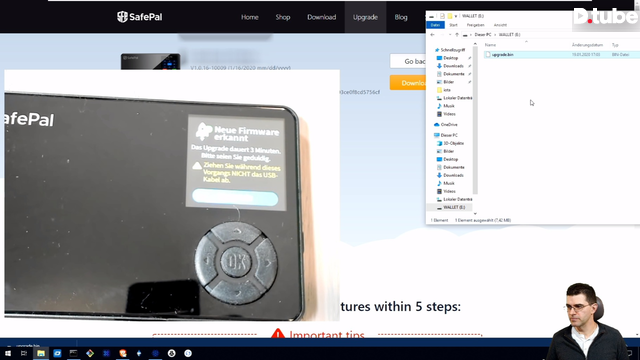The width and height of the screenshot is (640, 360).
Task: Click the Brave browser taskbar icon
Action: click(122, 353)
